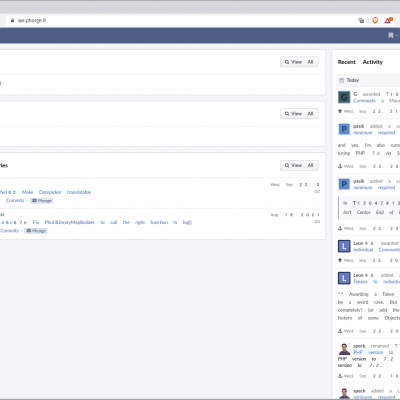Screen dimensions: 400x400
Task: Click the tab-sharing icon beside the Brave shield
Action: pyautogui.click(x=361, y=20)
